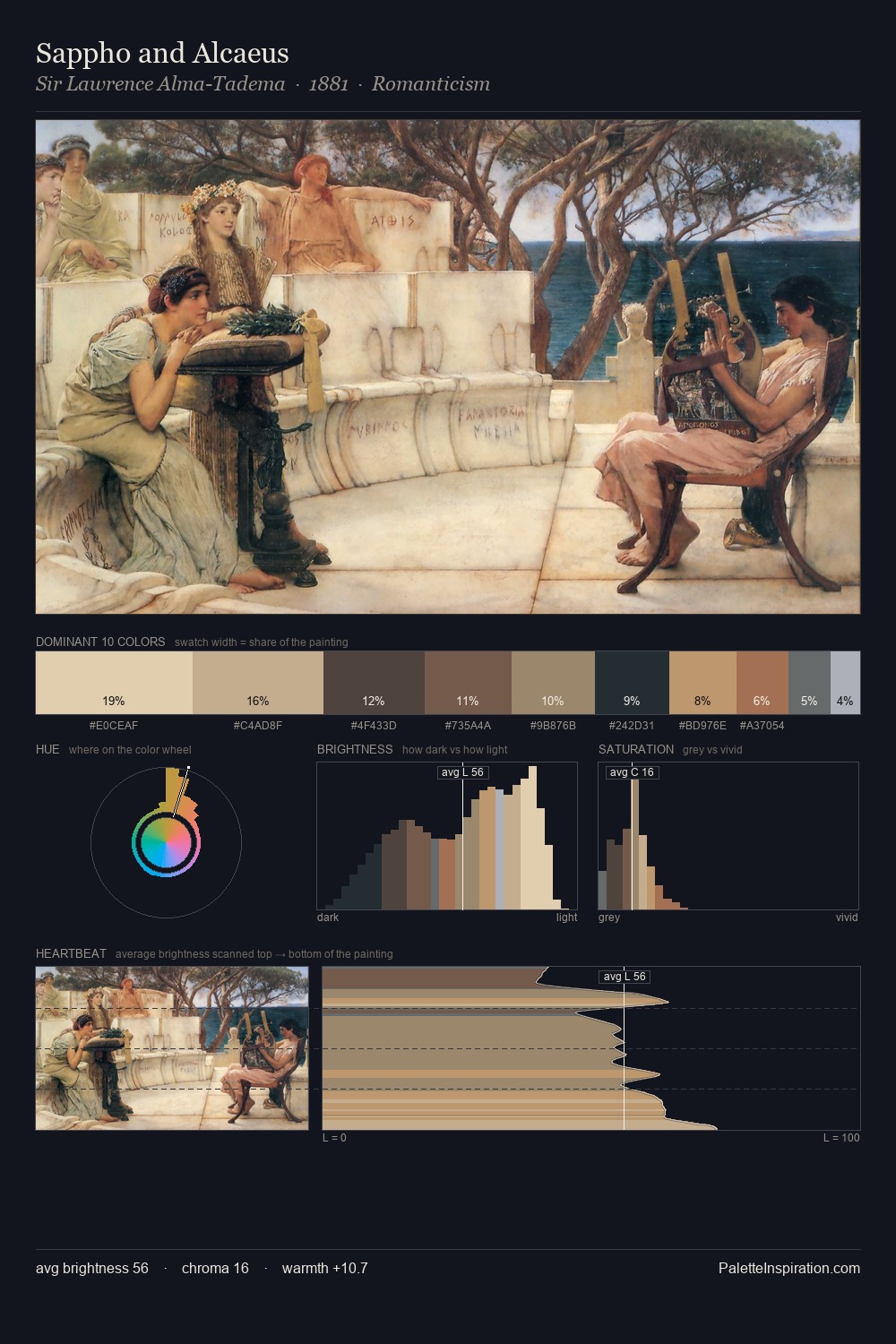Viewport: 896px width, 1344px height.
Task: Click hex code #BD976E text
Action: (702, 726)
